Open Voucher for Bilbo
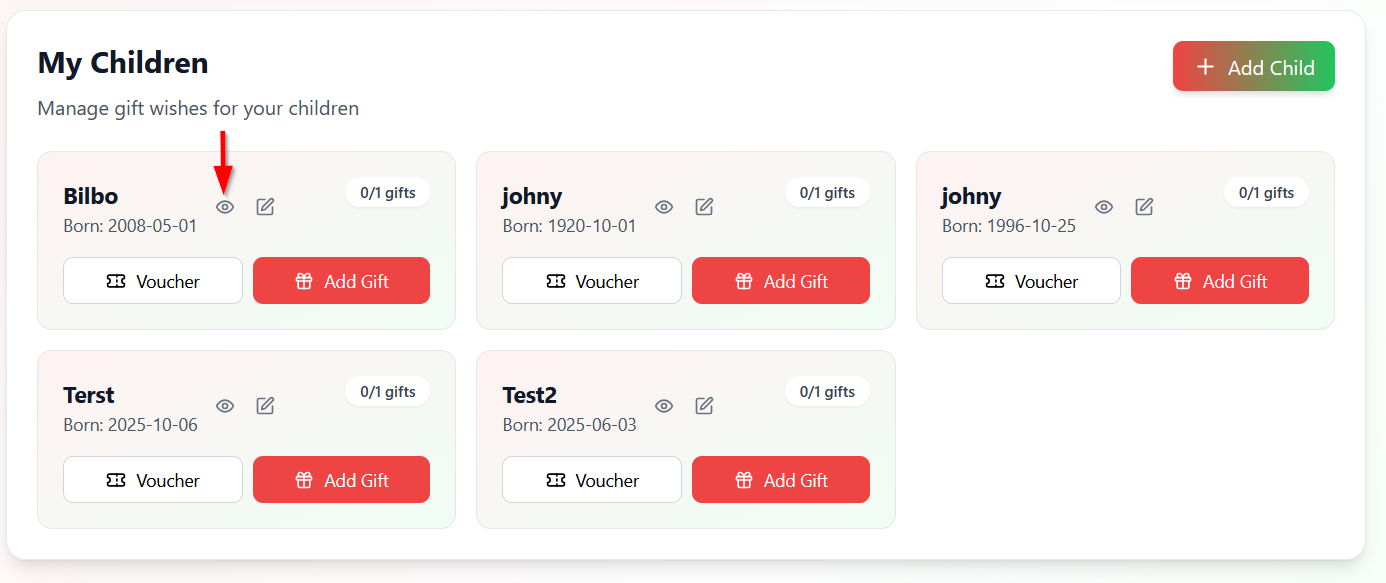 (x=153, y=281)
